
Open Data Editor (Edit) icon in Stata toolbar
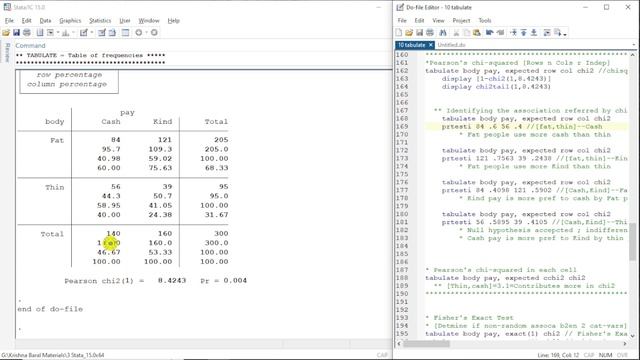[102, 33]
